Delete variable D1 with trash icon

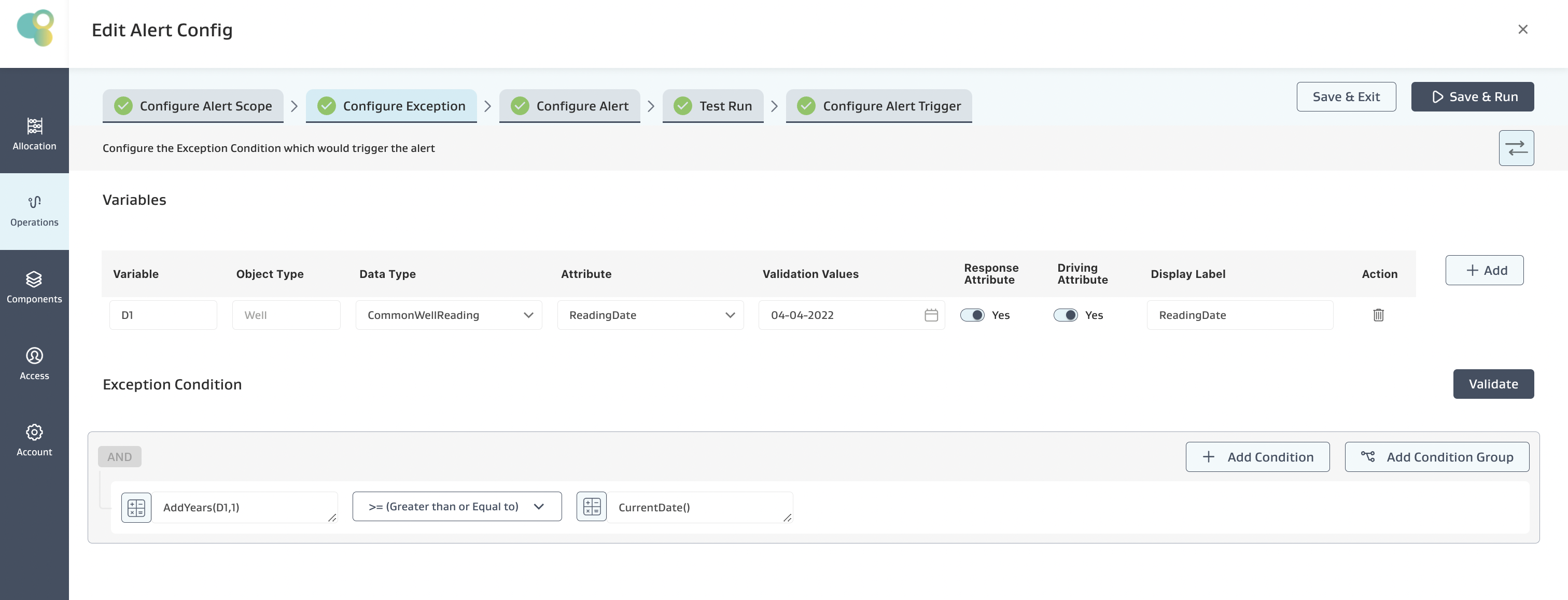pos(1378,315)
